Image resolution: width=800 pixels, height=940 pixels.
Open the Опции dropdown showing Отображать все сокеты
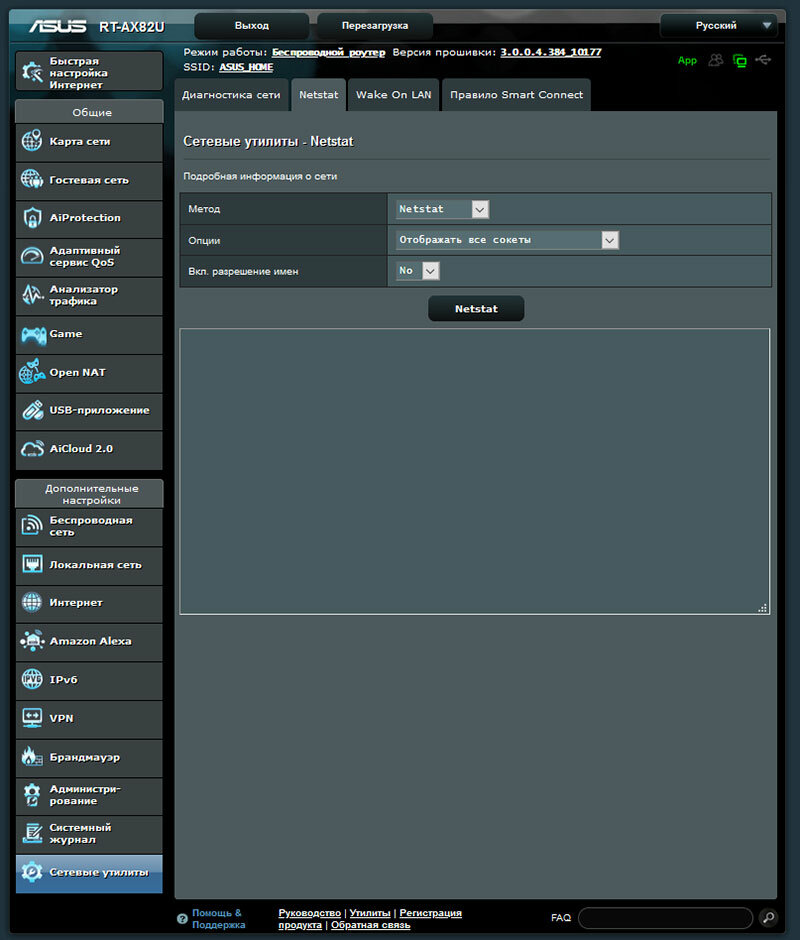point(507,240)
